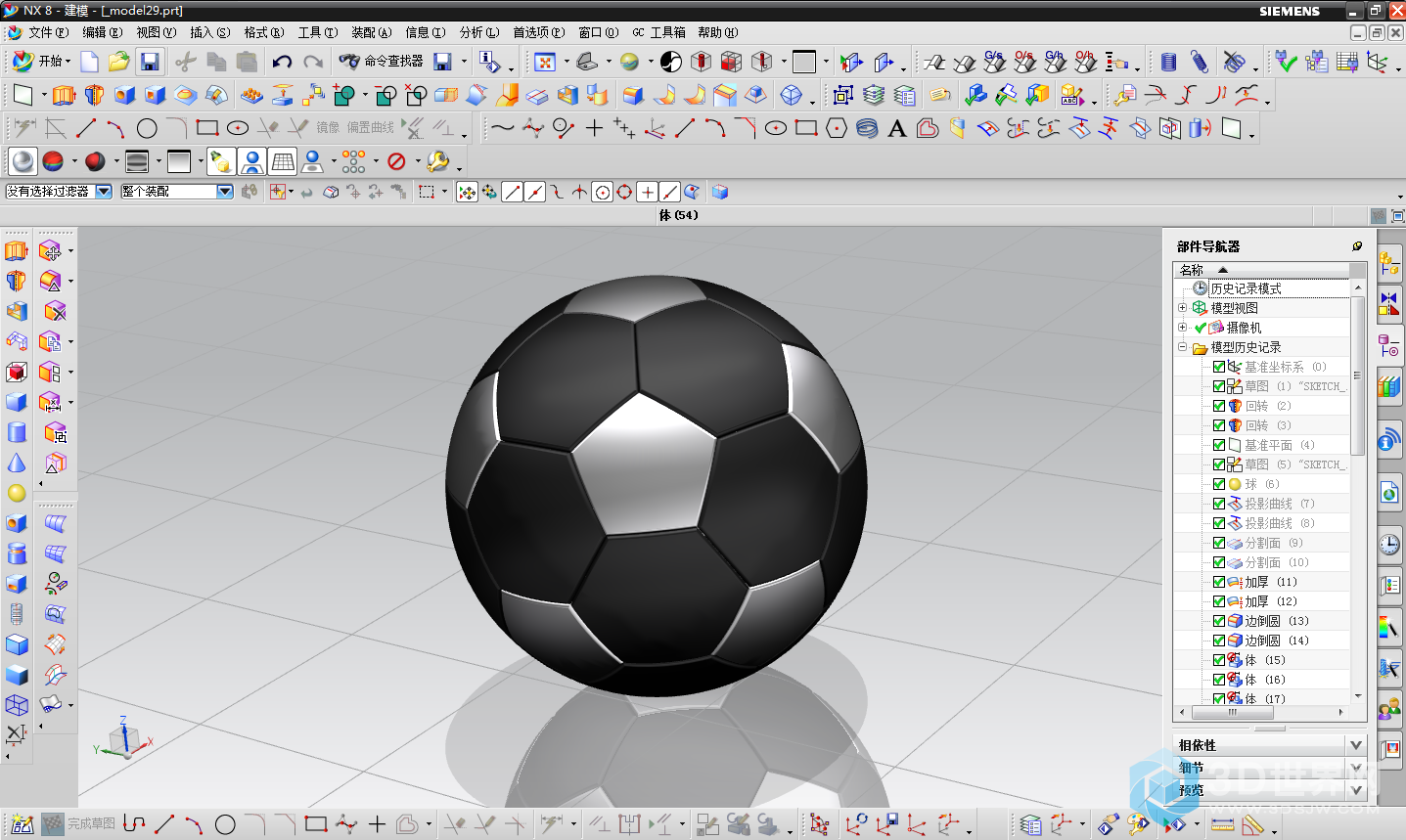
Task: Click the 完成草图 finish sketch button
Action: (80, 823)
